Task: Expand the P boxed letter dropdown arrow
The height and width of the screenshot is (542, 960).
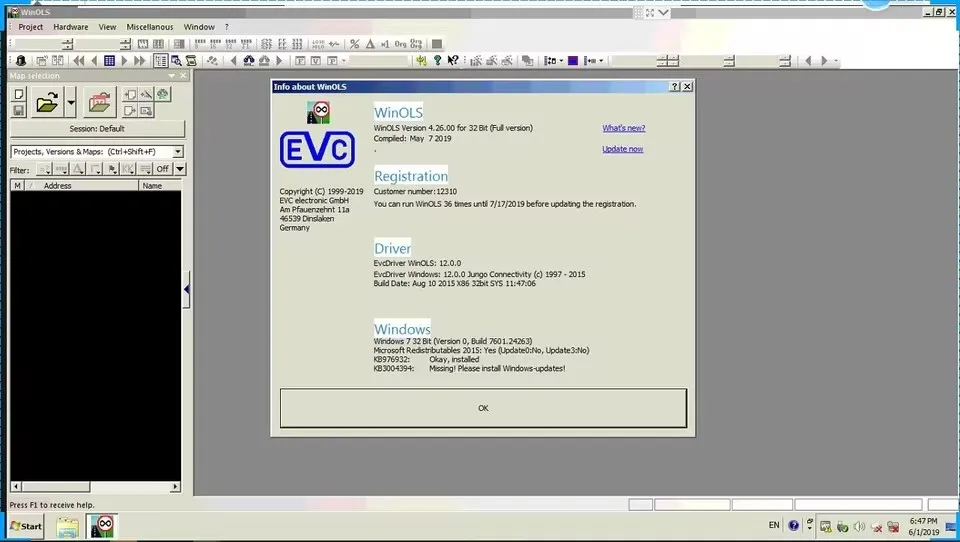Action: tap(343, 61)
